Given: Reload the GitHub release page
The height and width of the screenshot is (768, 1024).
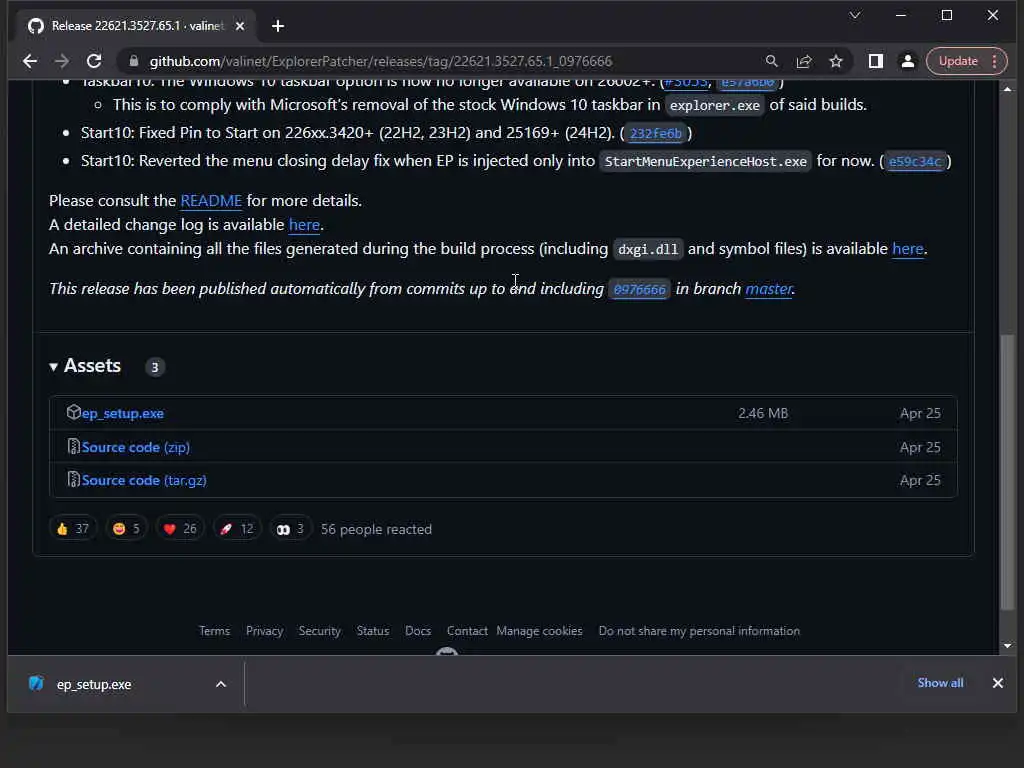Looking at the screenshot, I should [94, 61].
